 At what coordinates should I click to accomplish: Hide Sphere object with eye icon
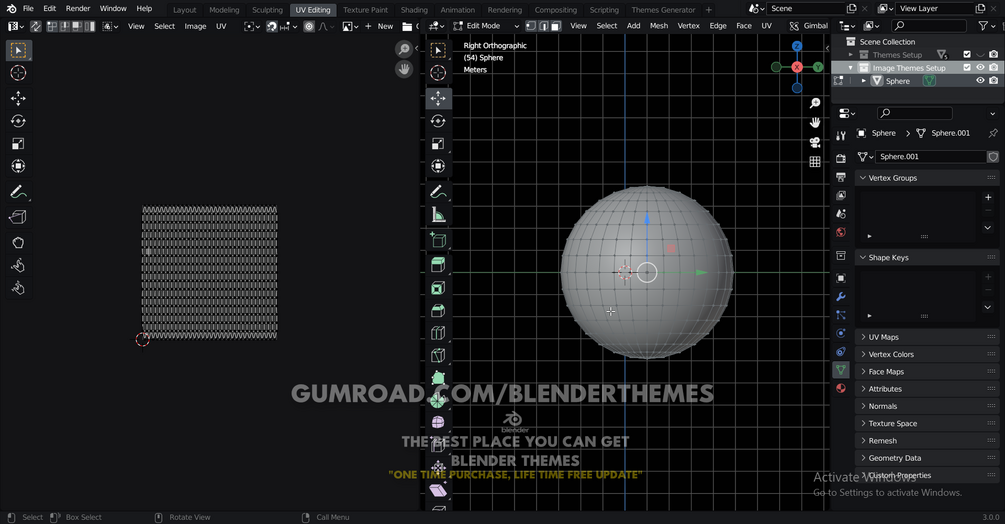(980, 81)
